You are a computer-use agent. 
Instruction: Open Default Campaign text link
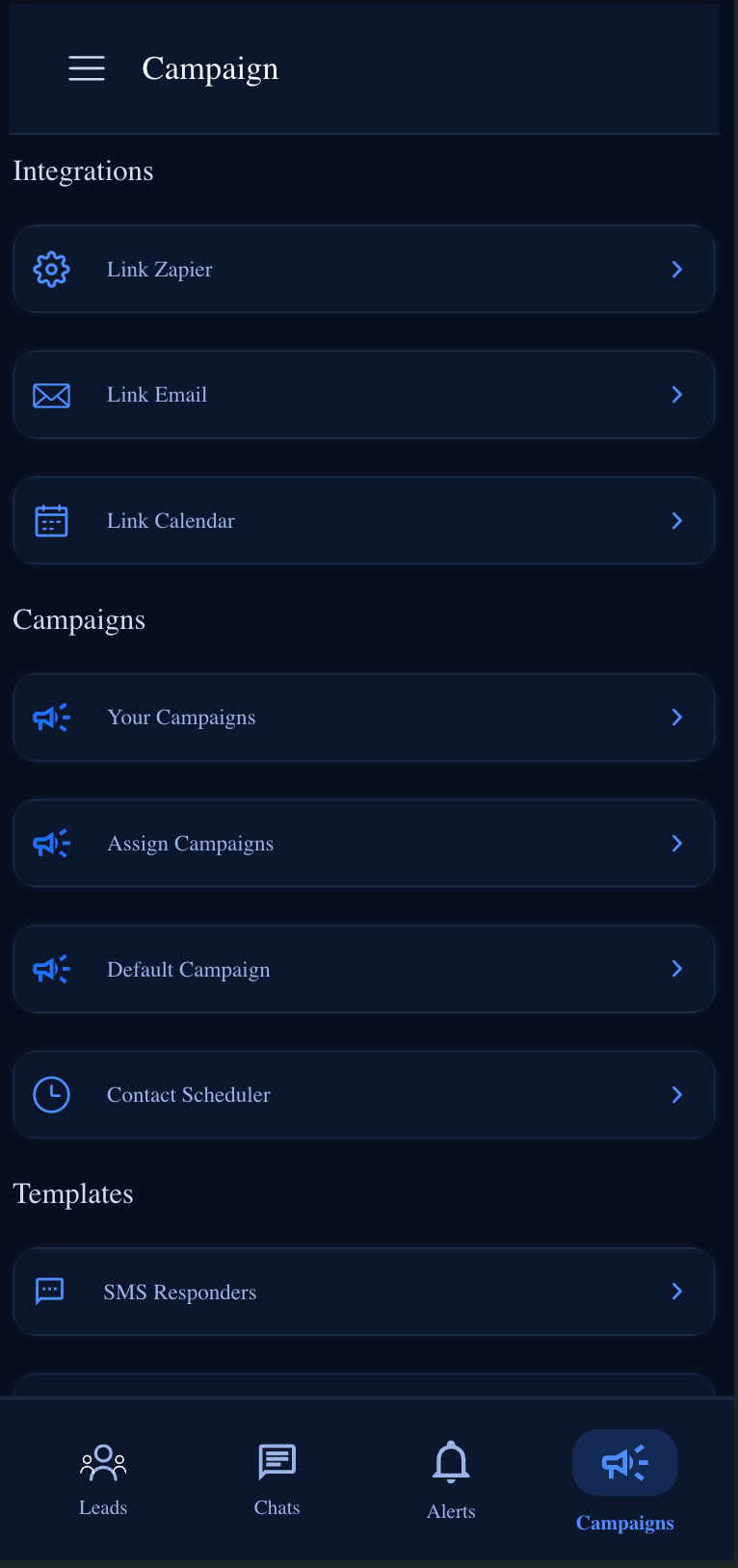[x=189, y=969]
